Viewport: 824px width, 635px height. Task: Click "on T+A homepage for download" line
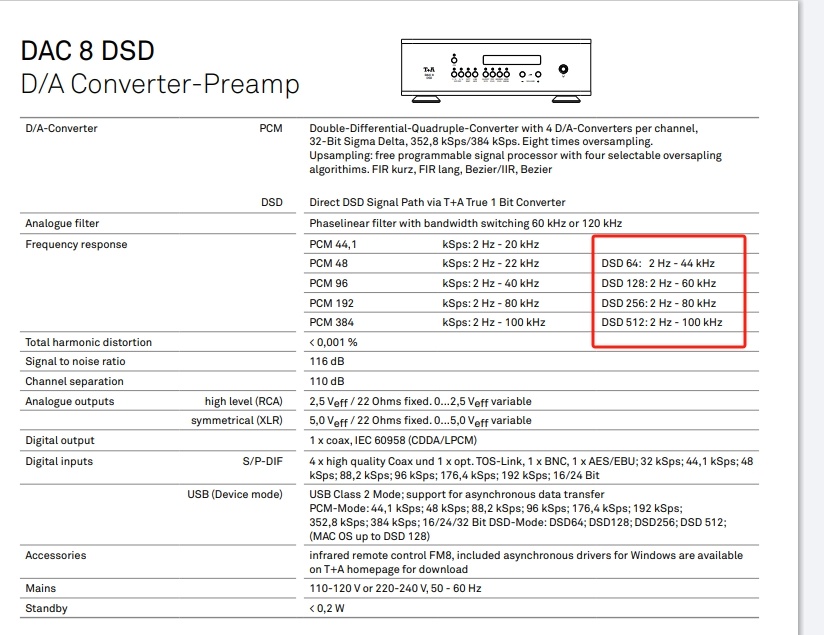click(x=388, y=570)
